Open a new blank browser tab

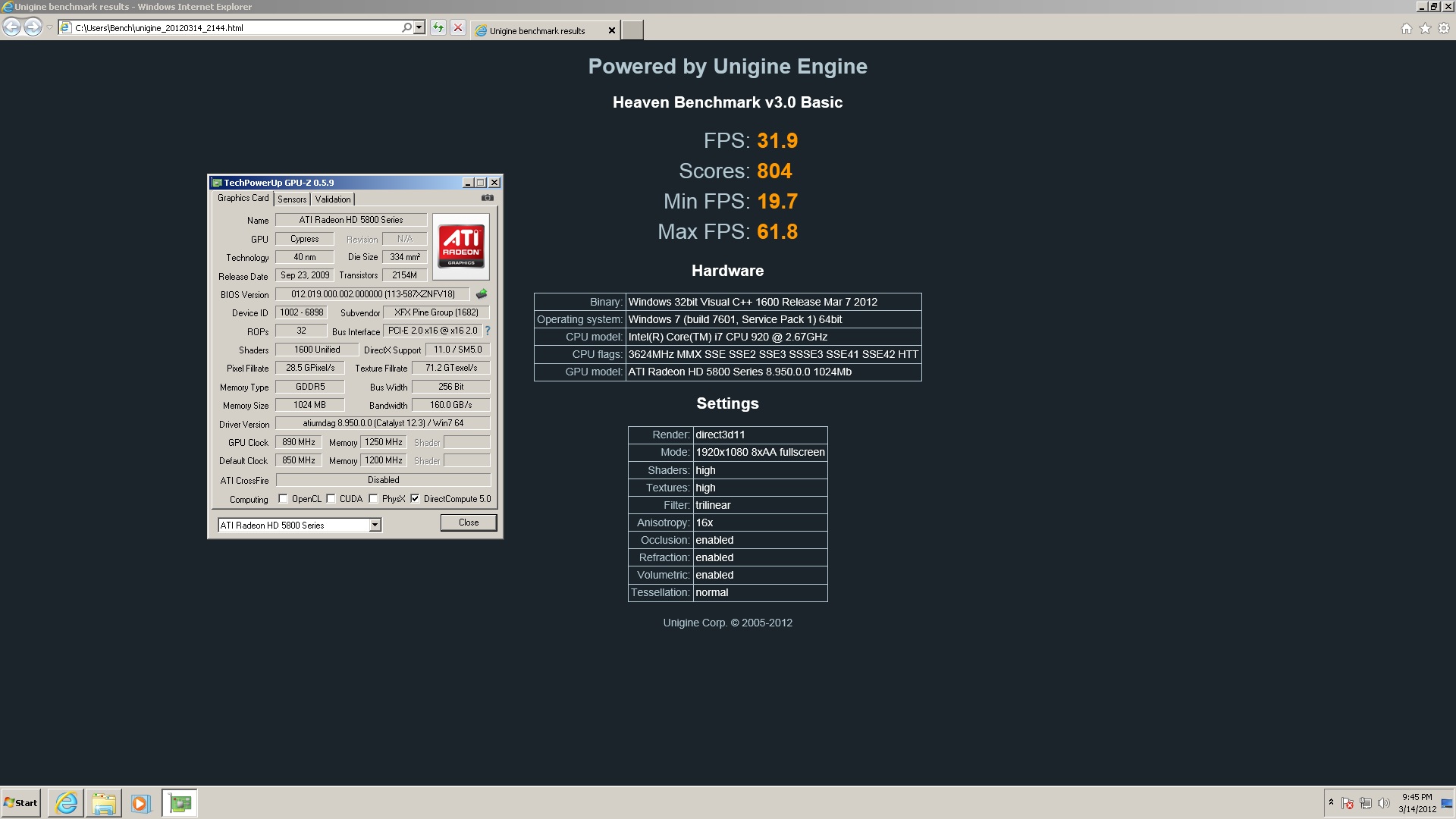click(x=632, y=30)
